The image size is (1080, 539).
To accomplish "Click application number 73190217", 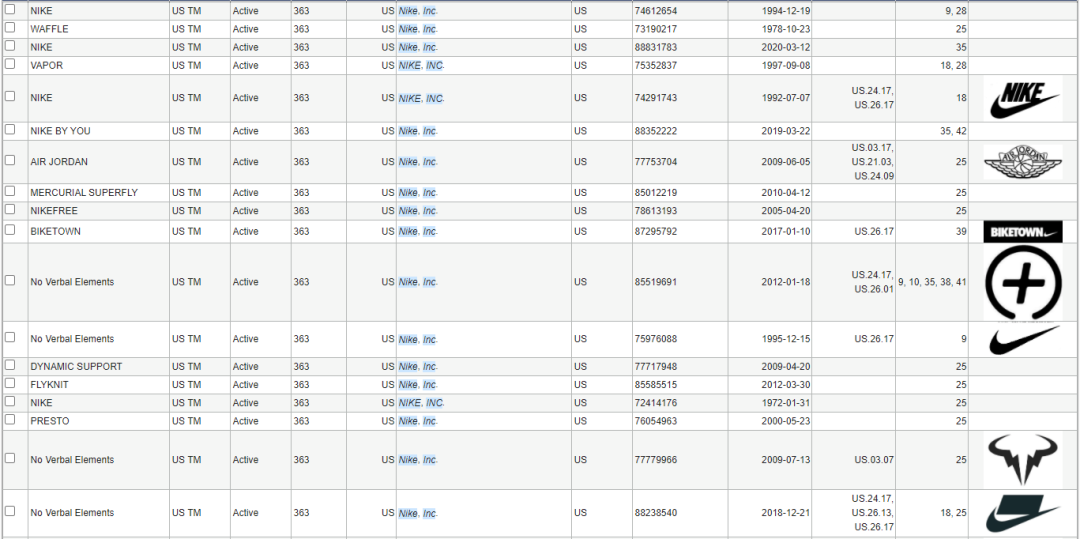I will 655,29.
